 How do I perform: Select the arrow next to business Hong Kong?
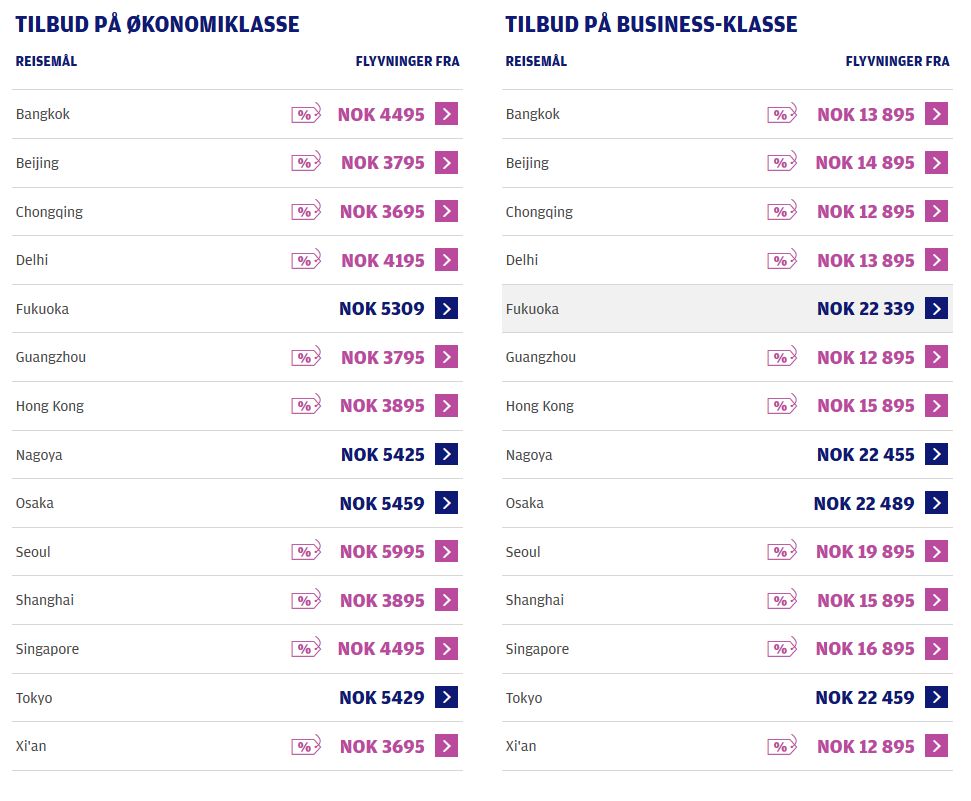click(x=936, y=406)
